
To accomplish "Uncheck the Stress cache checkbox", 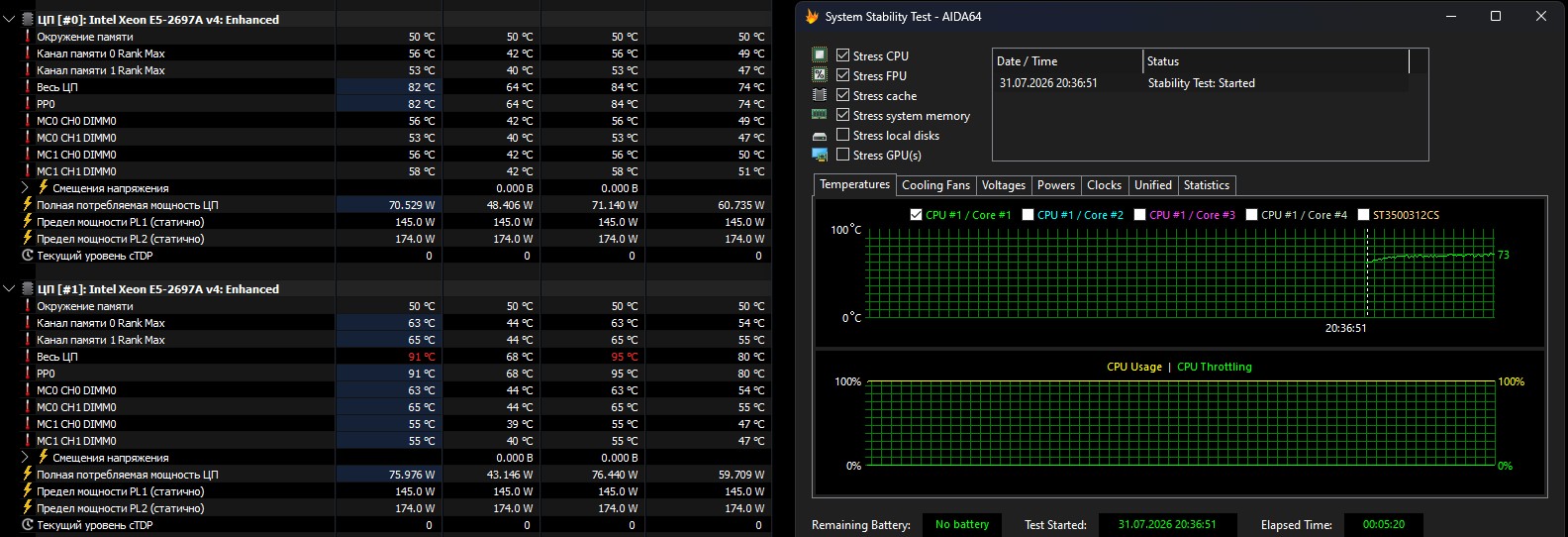I will coord(842,95).
